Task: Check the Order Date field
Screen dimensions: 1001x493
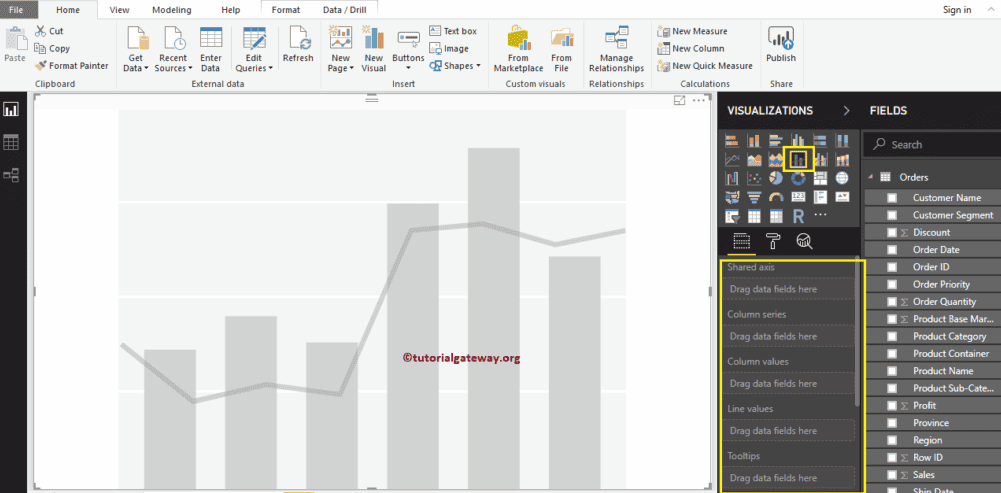Action: (x=892, y=250)
